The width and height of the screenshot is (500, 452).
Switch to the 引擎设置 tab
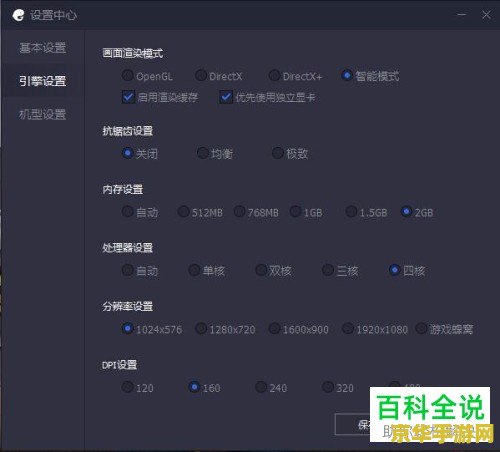coord(43,81)
